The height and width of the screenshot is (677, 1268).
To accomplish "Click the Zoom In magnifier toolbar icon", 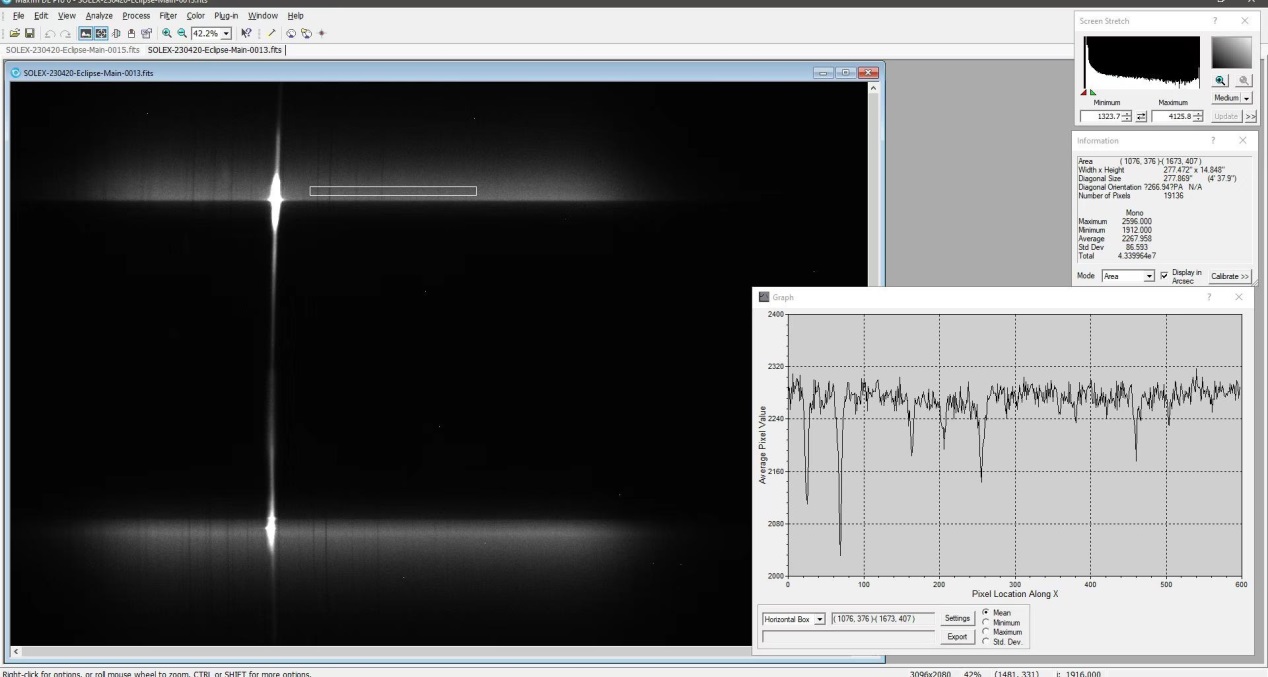I will coord(167,33).
